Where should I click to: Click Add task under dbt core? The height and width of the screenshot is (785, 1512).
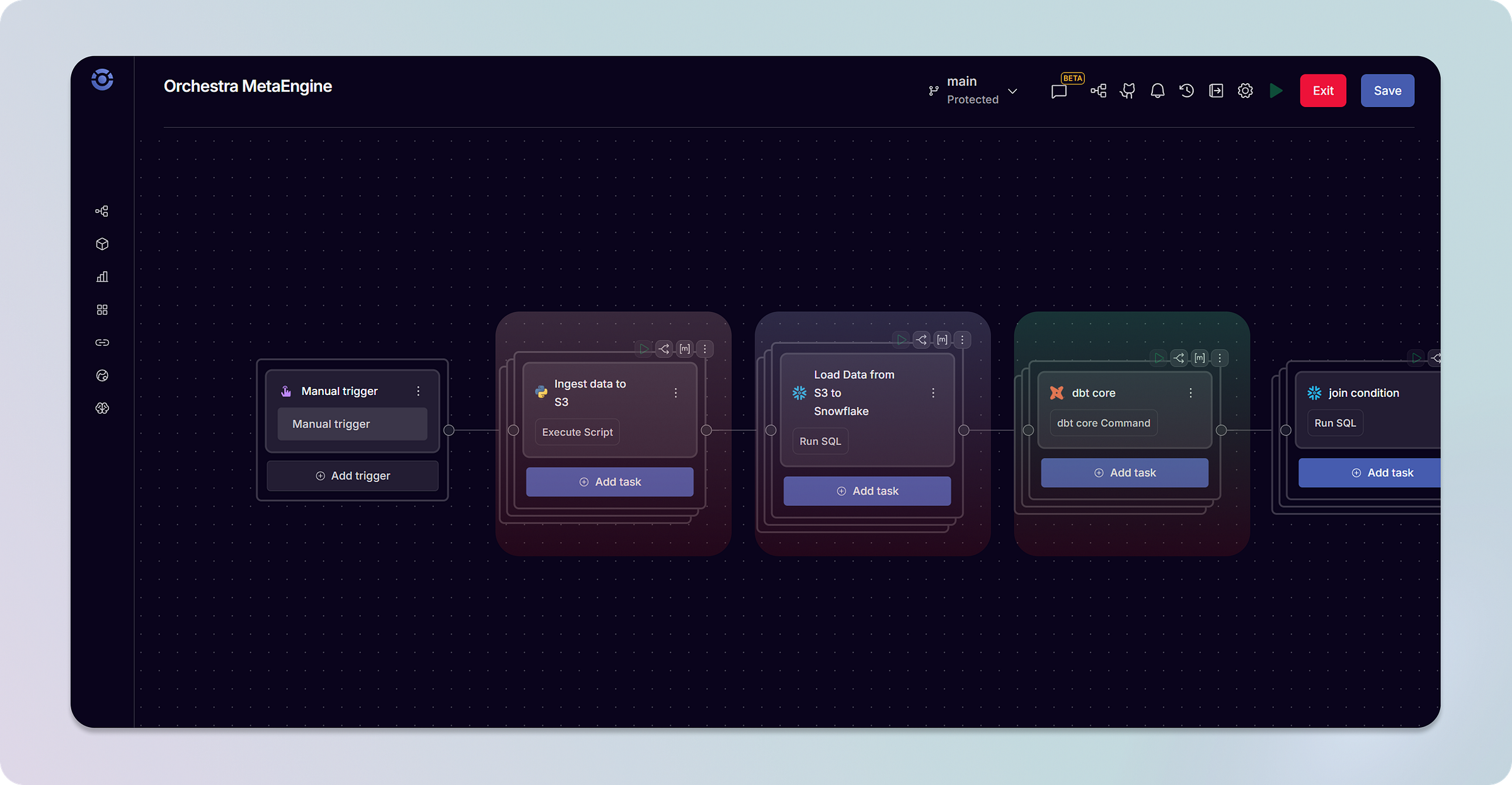click(x=1125, y=473)
